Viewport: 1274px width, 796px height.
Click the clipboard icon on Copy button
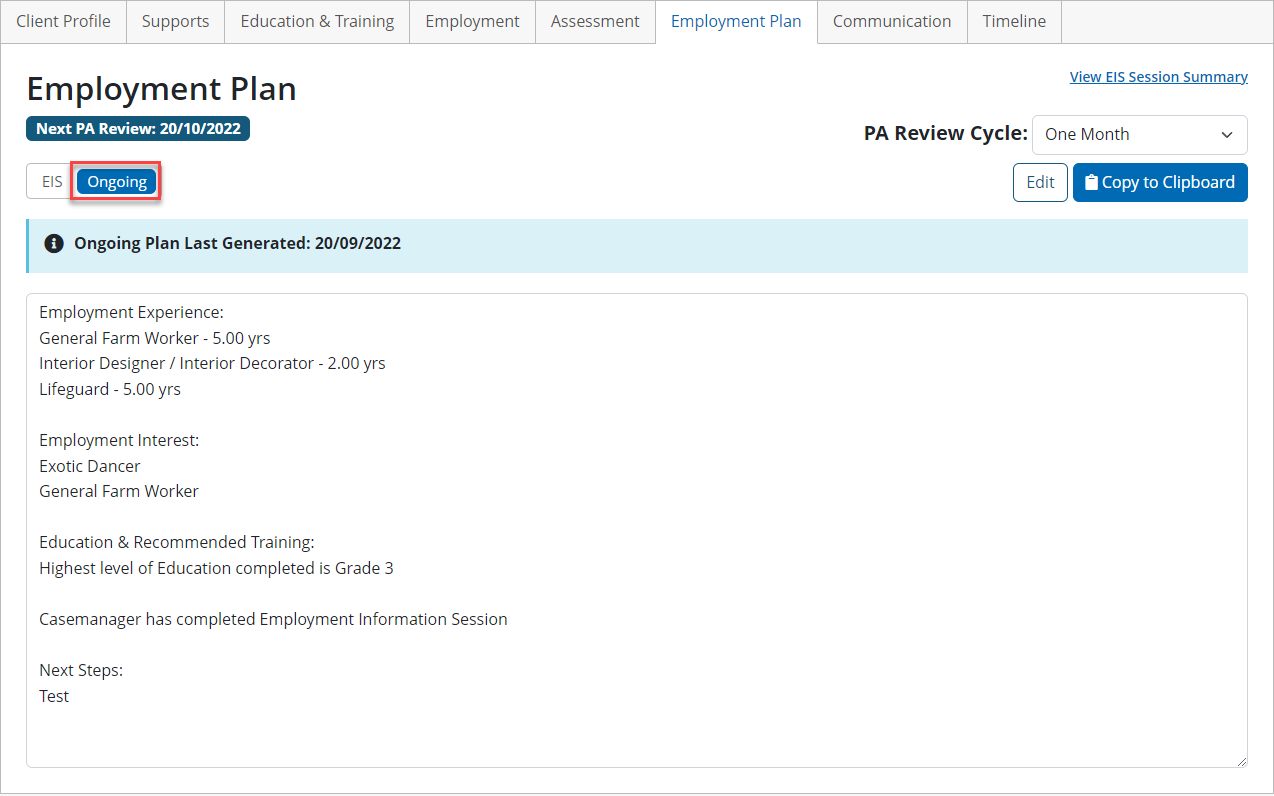tap(1091, 182)
